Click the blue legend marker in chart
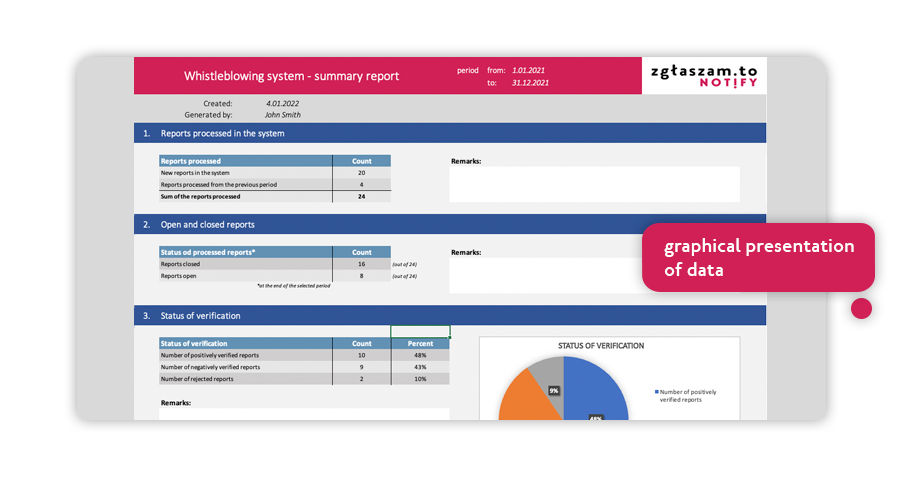 click(x=655, y=392)
